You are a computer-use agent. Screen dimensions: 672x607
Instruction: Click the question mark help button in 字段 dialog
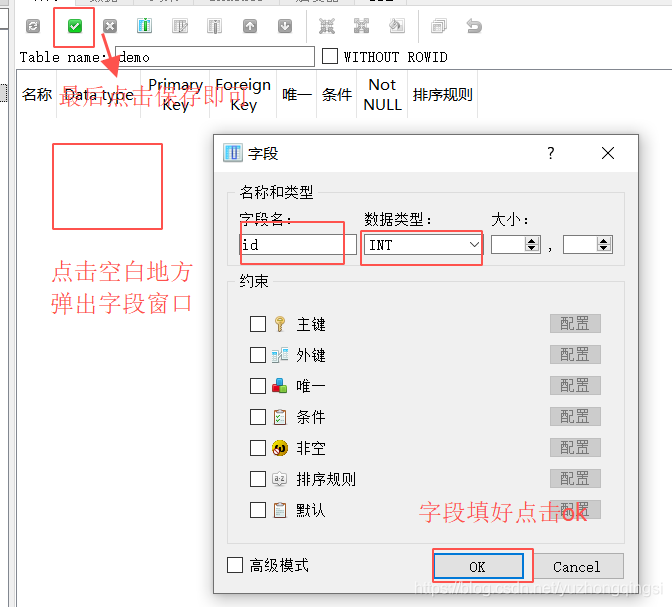click(x=551, y=153)
